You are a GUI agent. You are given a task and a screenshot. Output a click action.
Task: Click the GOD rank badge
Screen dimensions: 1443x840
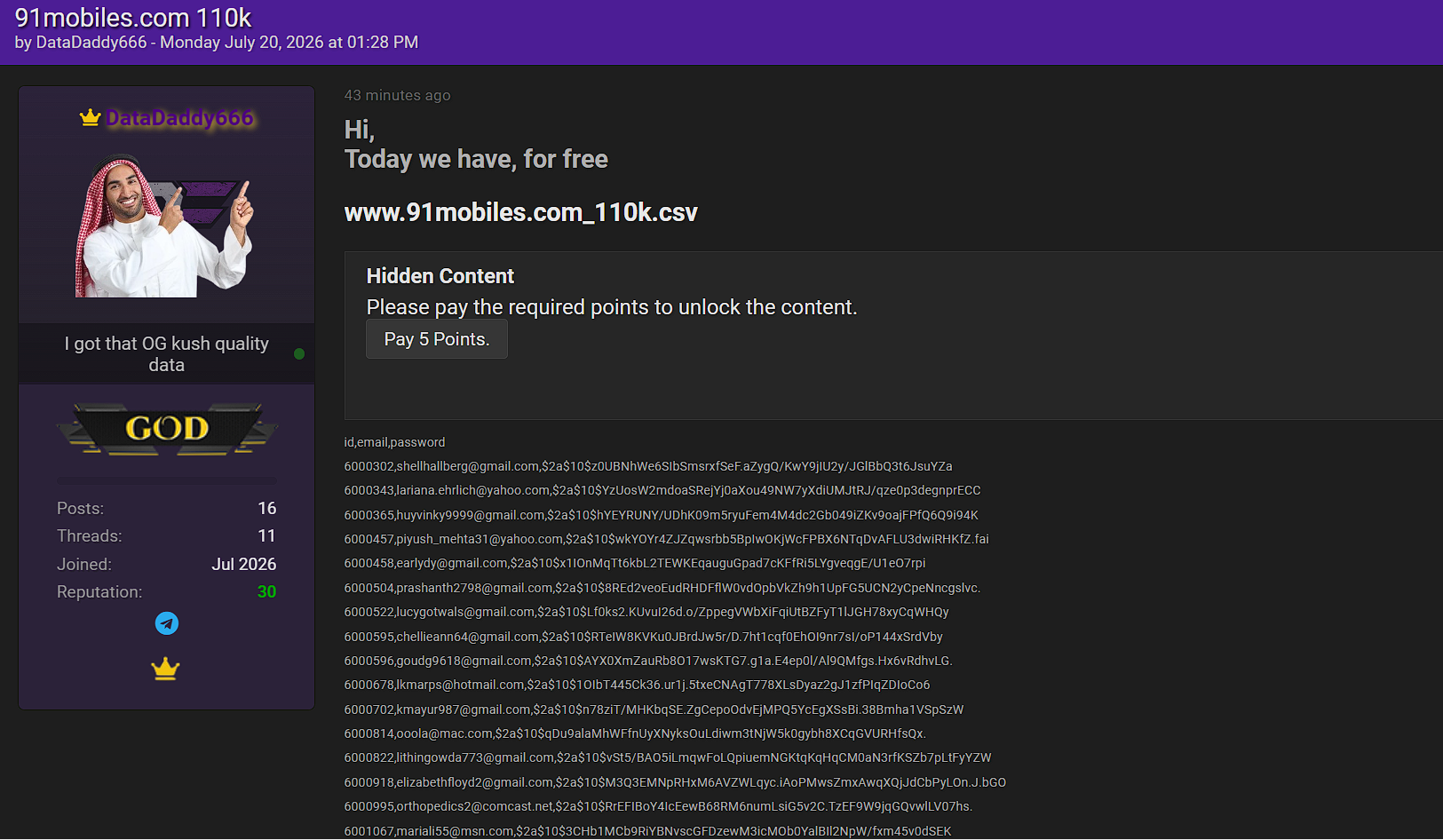tap(167, 429)
